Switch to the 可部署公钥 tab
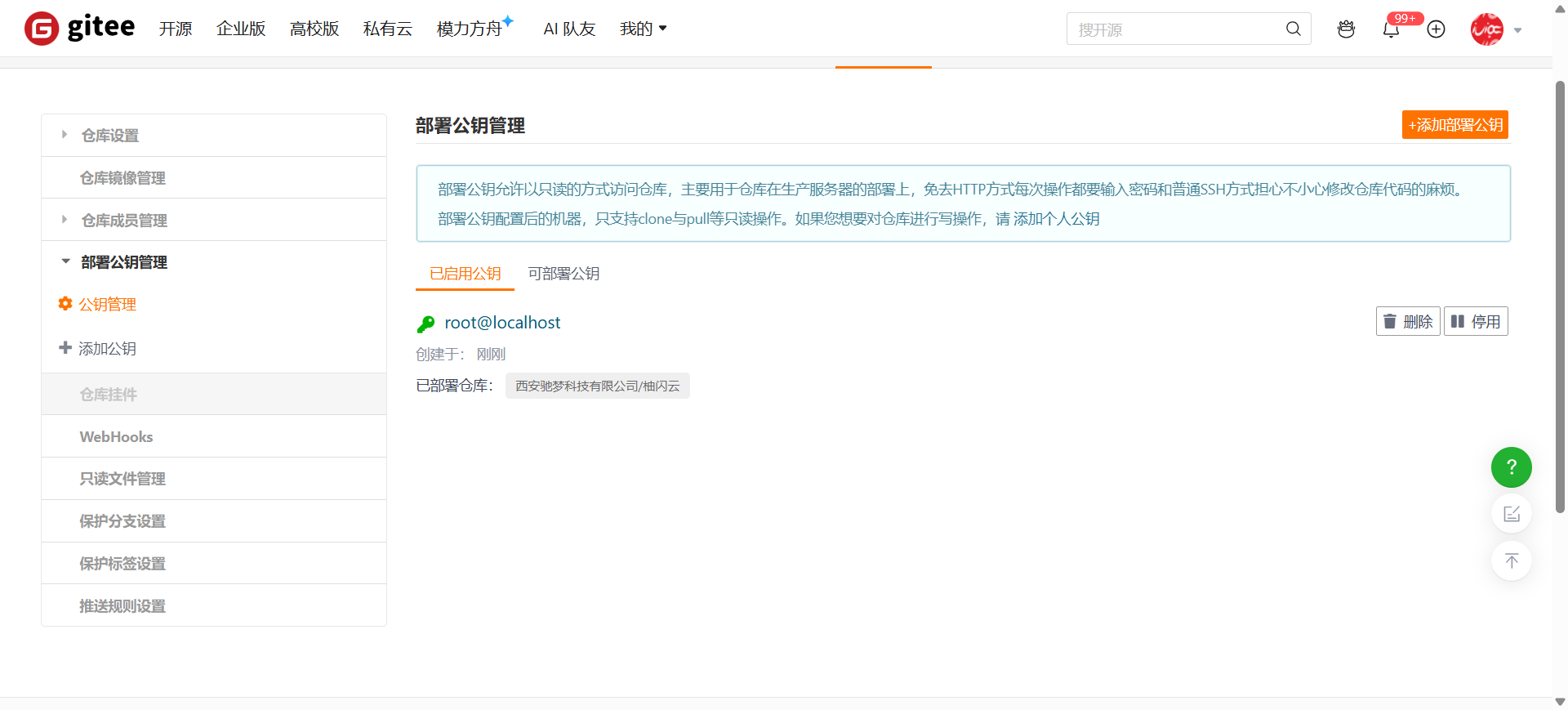The width and height of the screenshot is (1568, 710). (x=563, y=274)
